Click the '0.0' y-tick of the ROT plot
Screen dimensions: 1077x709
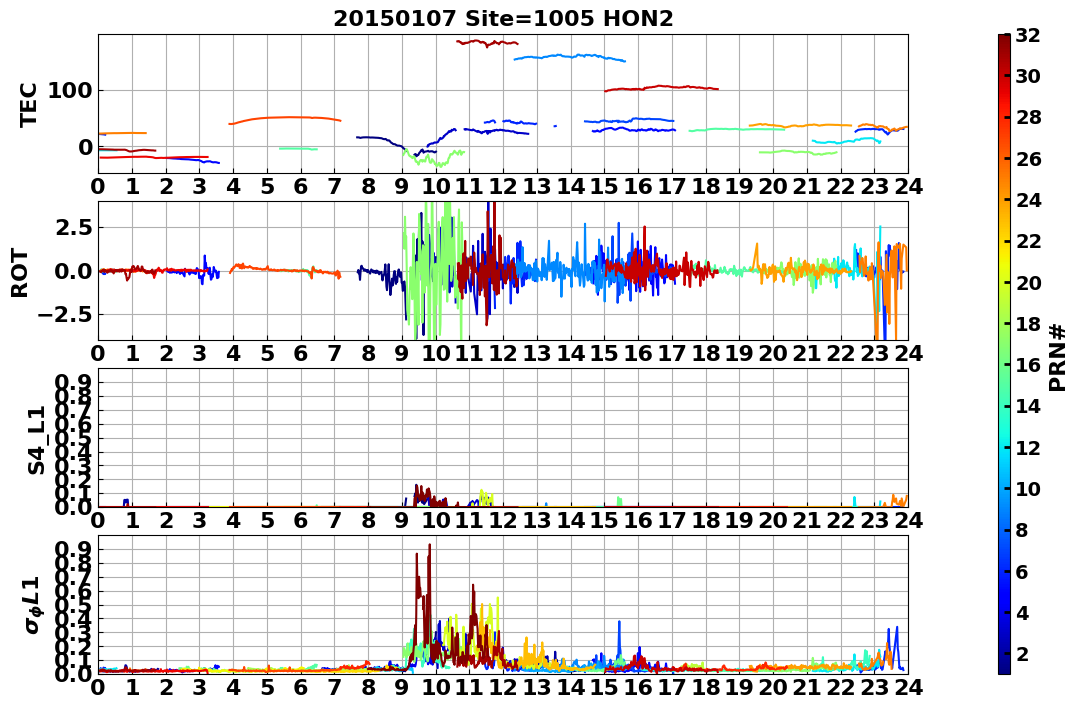point(71,271)
